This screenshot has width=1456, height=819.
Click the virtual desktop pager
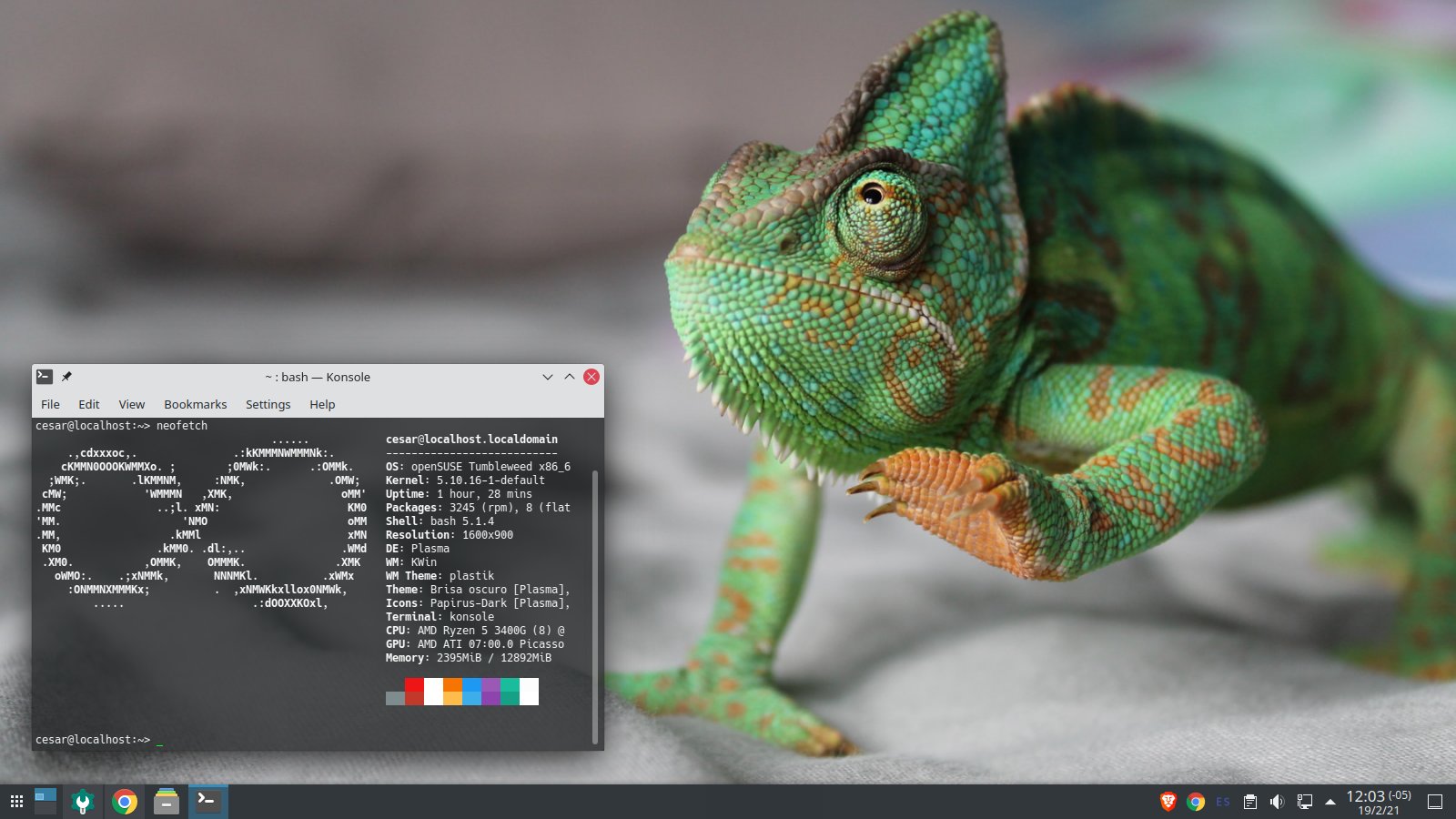[45, 801]
